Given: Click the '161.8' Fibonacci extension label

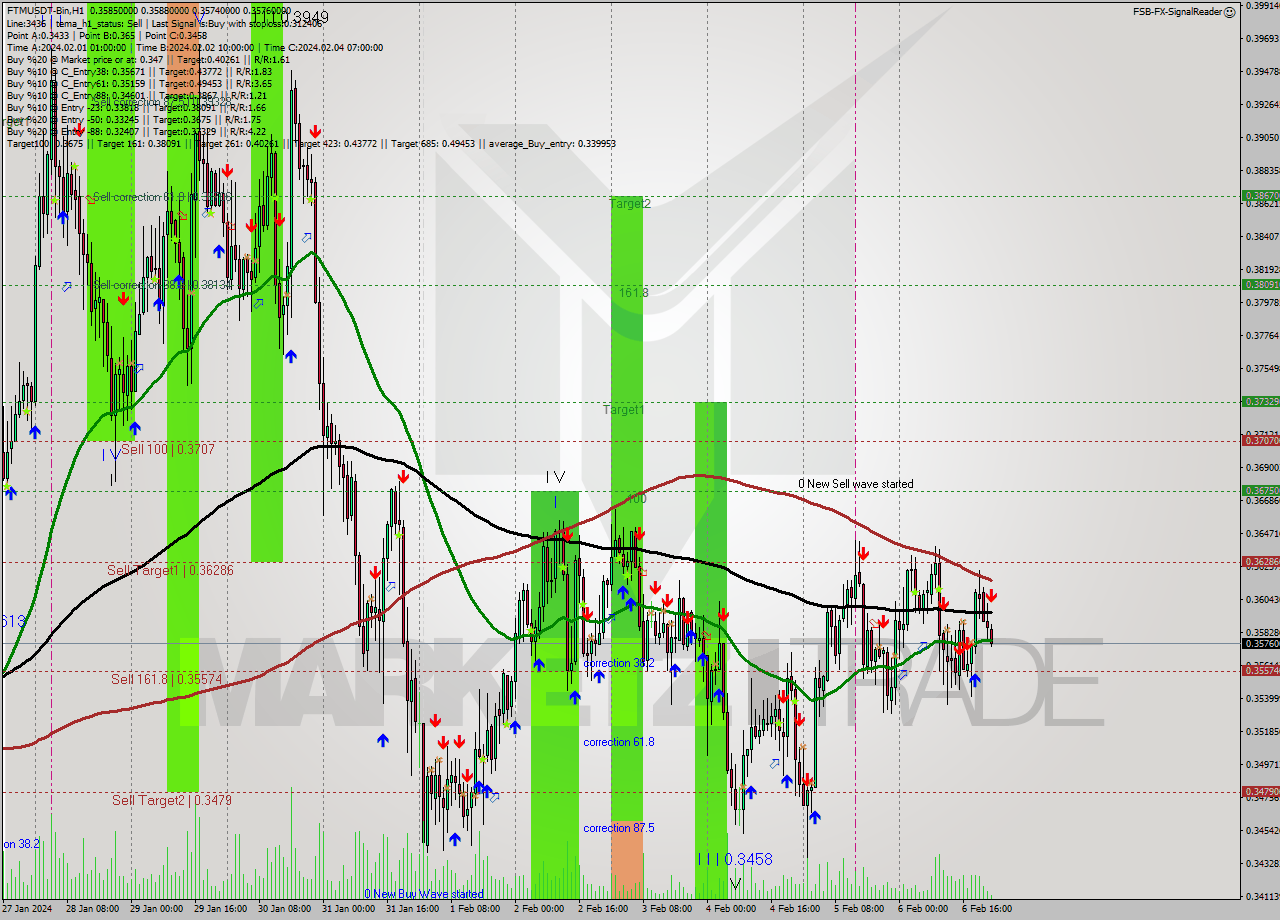Looking at the screenshot, I should 634,292.
